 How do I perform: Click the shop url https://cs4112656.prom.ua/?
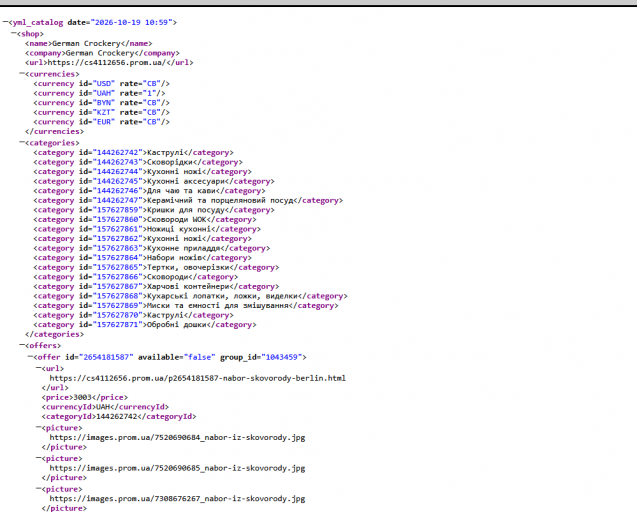pos(109,63)
